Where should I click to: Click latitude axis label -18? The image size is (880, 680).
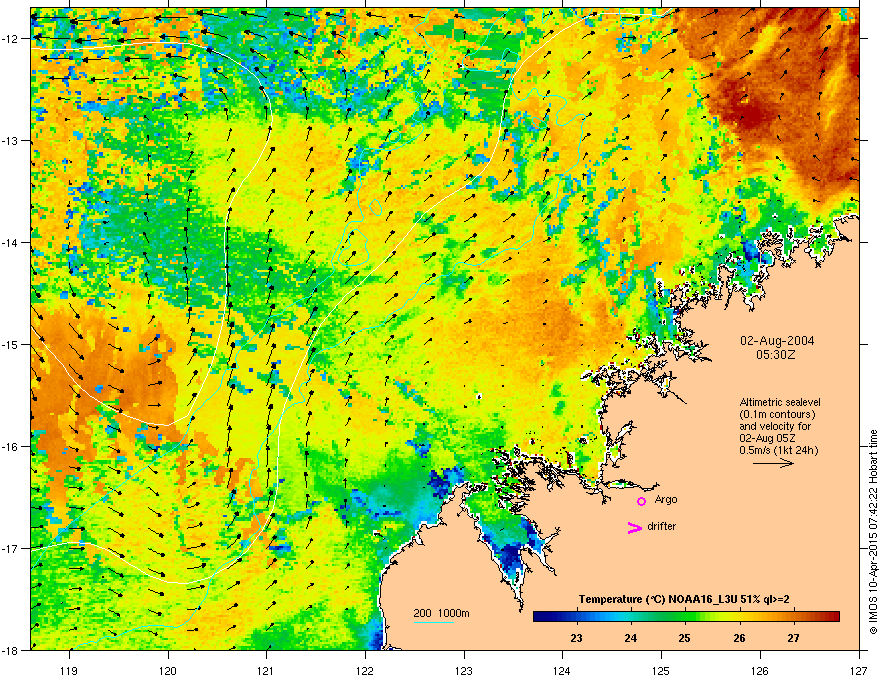click(x=11, y=650)
